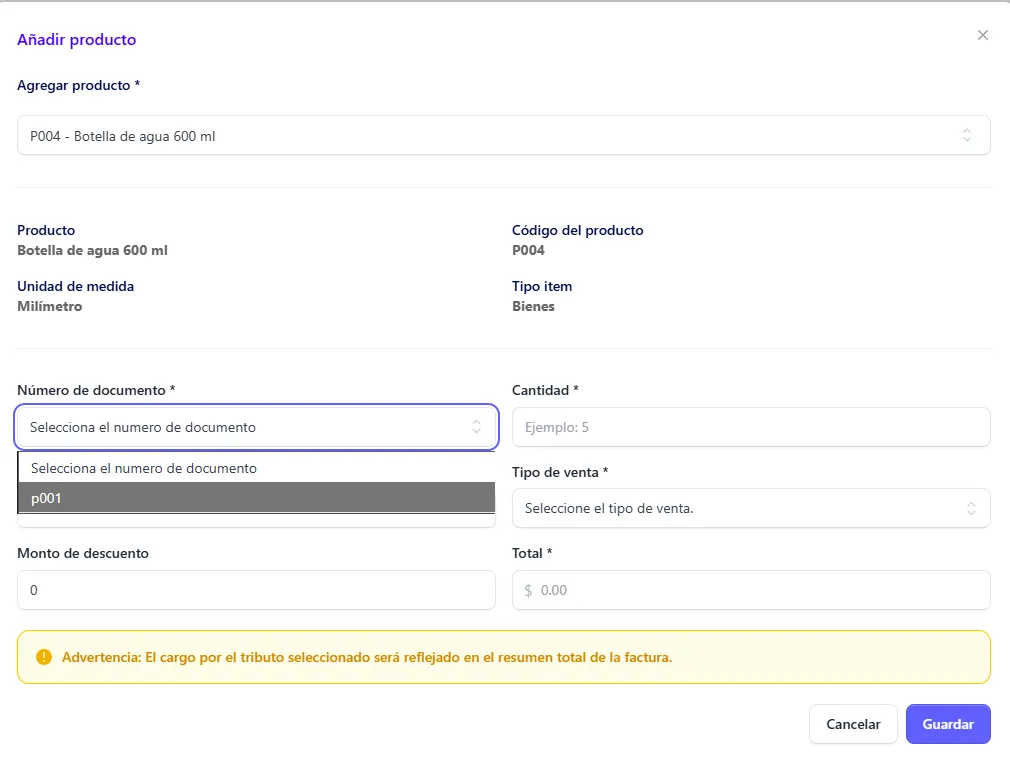
Task: Click the yellow warning exclamation icon
Action: [x=43, y=657]
